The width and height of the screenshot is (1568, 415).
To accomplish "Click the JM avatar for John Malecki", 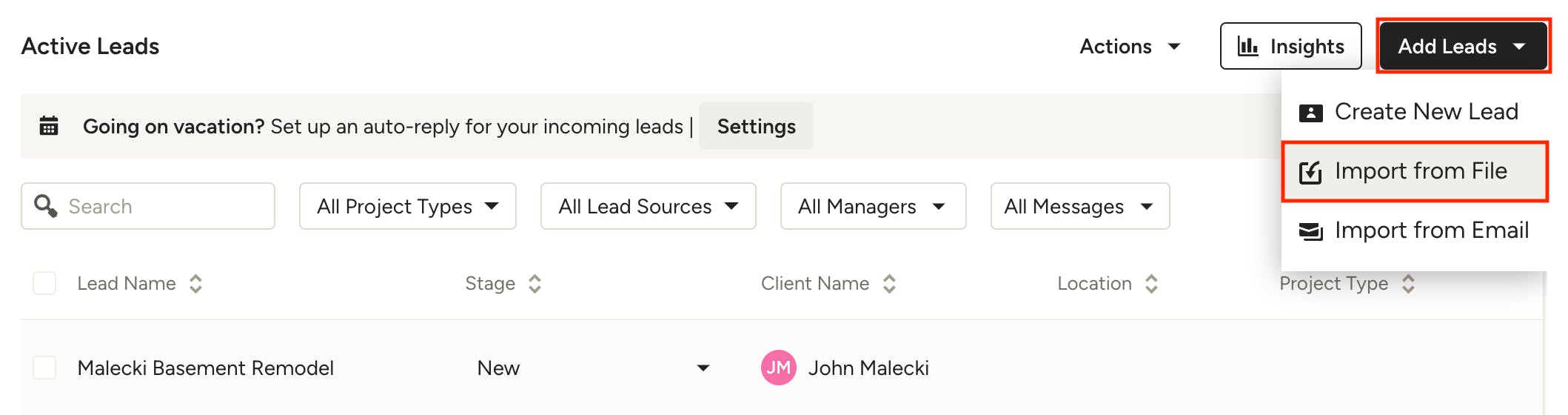I will point(778,368).
